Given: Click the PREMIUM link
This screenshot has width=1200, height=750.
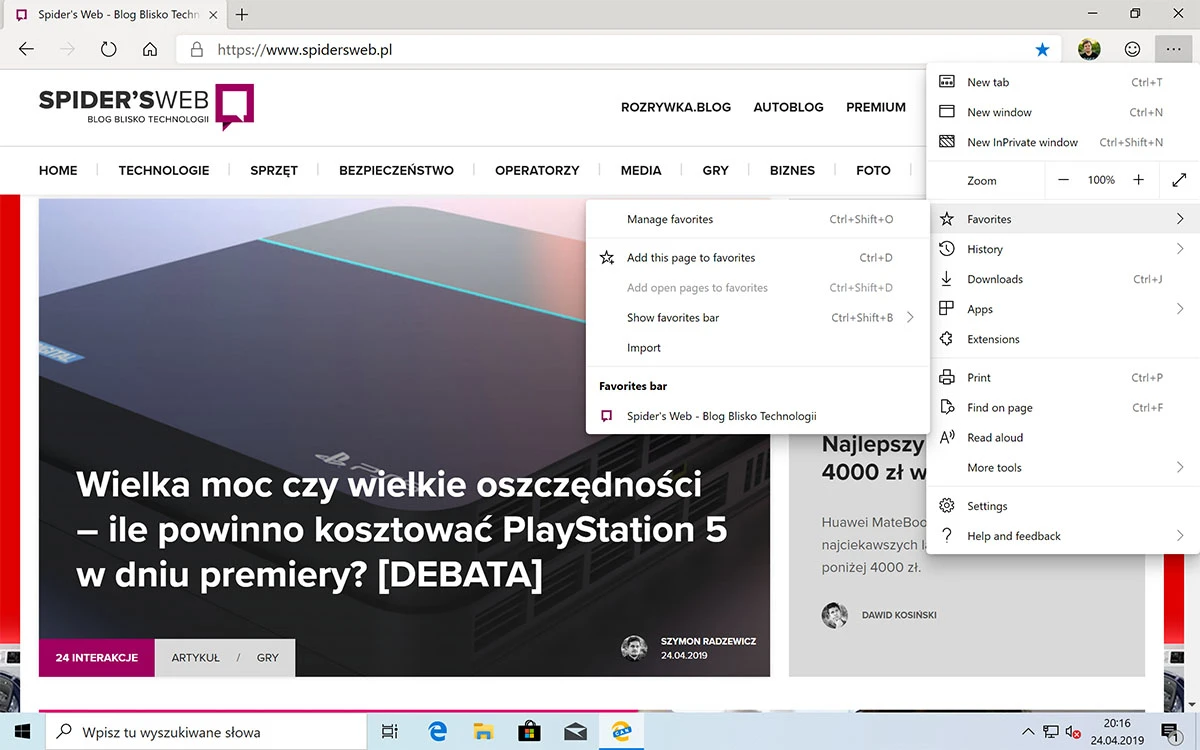Looking at the screenshot, I should (876, 107).
